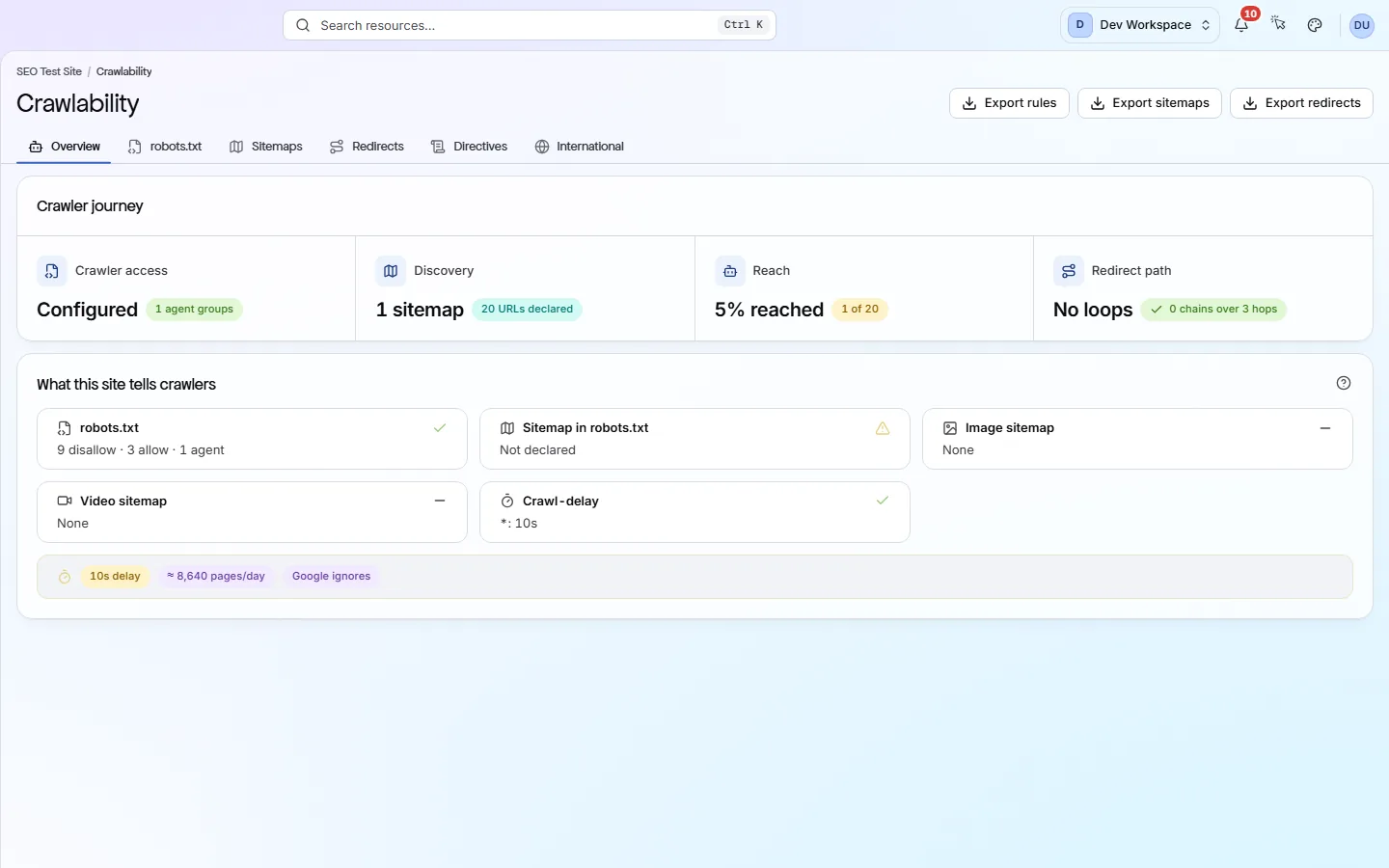Click the 5% reached value

769,310
